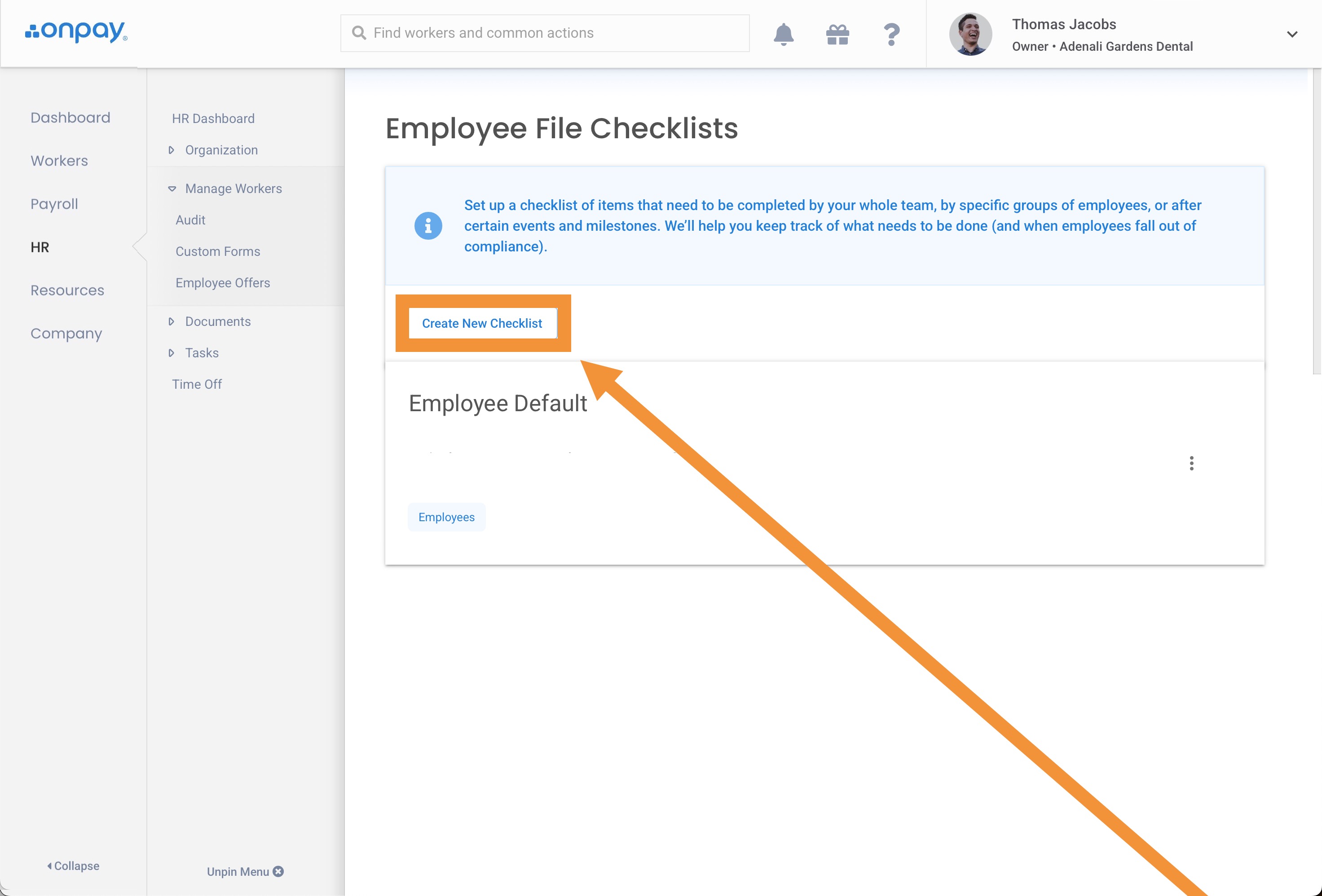Click the Employees tag link
This screenshot has height=896, width=1322.
[446, 517]
